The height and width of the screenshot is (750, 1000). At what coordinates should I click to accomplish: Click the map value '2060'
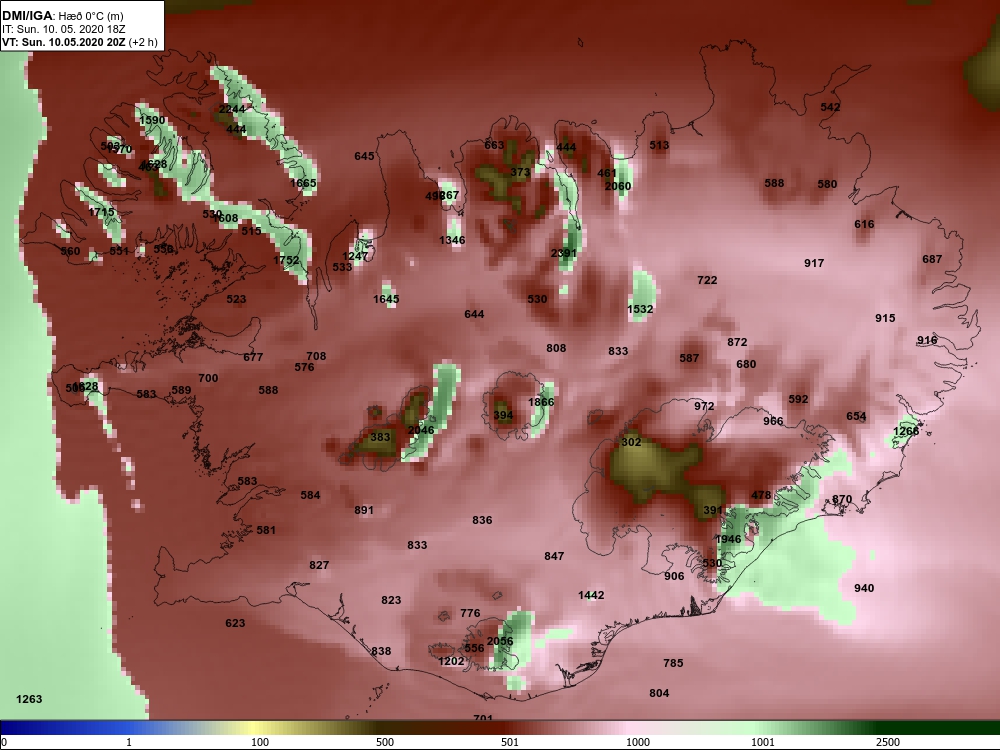618,186
